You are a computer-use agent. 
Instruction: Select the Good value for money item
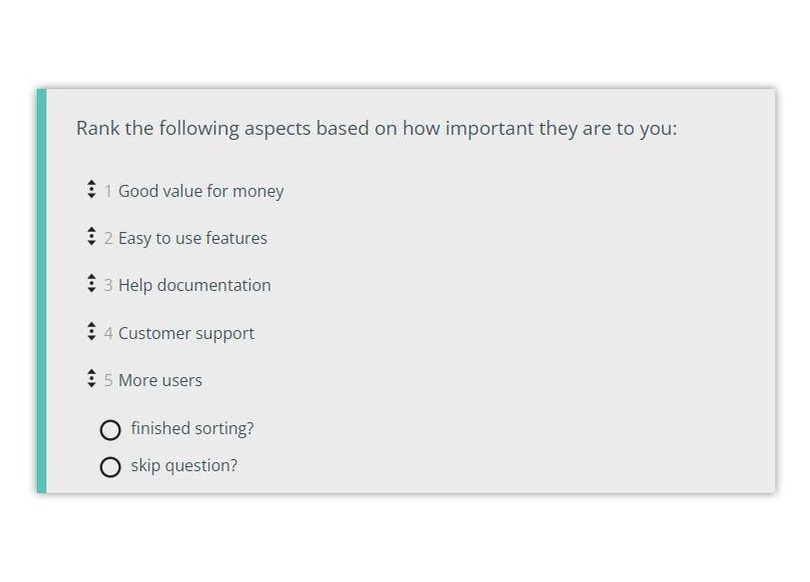coord(200,190)
